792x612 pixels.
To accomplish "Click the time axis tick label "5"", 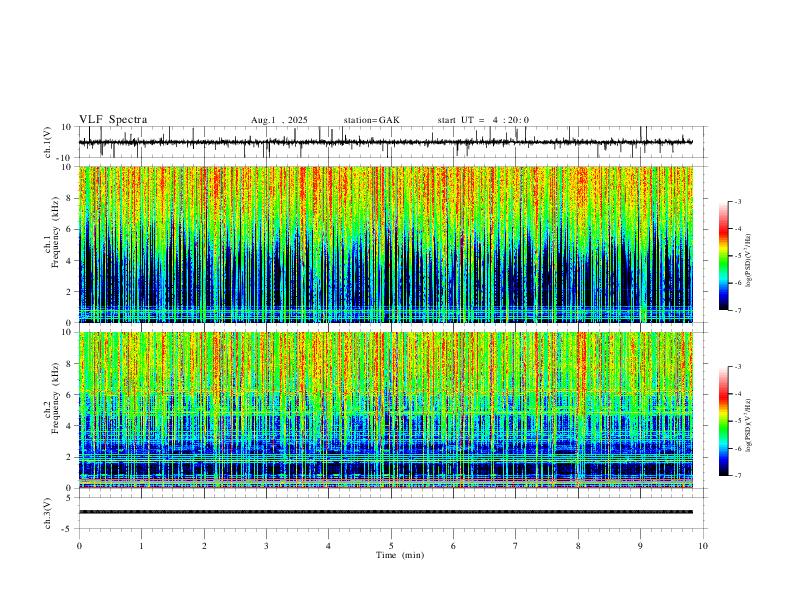I will tap(391, 546).
